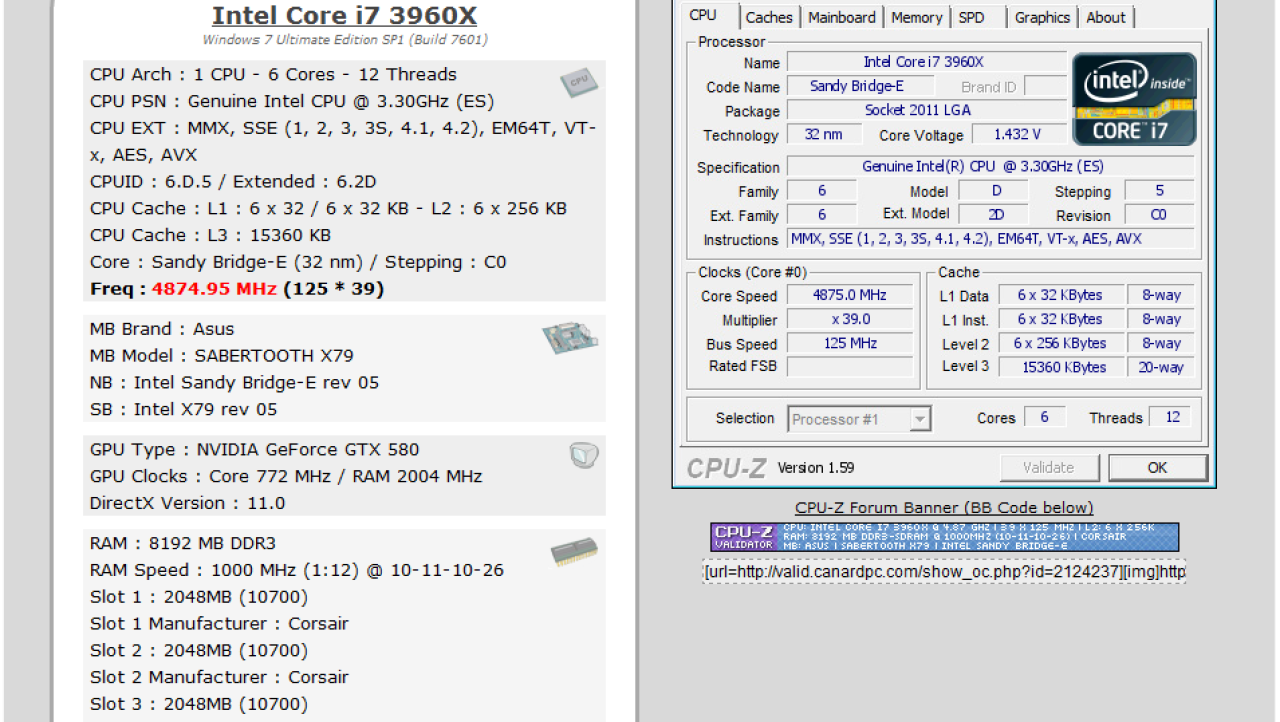Image resolution: width=1280 pixels, height=722 pixels.
Task: Click the Package field Socket 2011 LGA
Action: click(x=927, y=110)
